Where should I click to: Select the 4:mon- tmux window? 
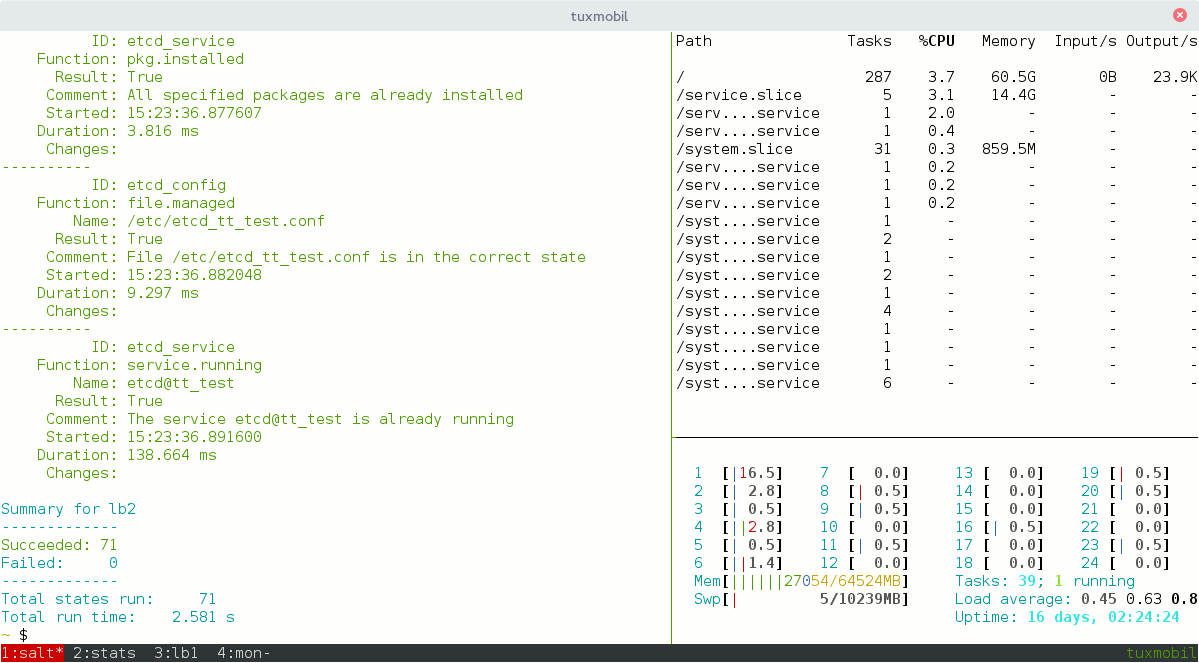243,653
